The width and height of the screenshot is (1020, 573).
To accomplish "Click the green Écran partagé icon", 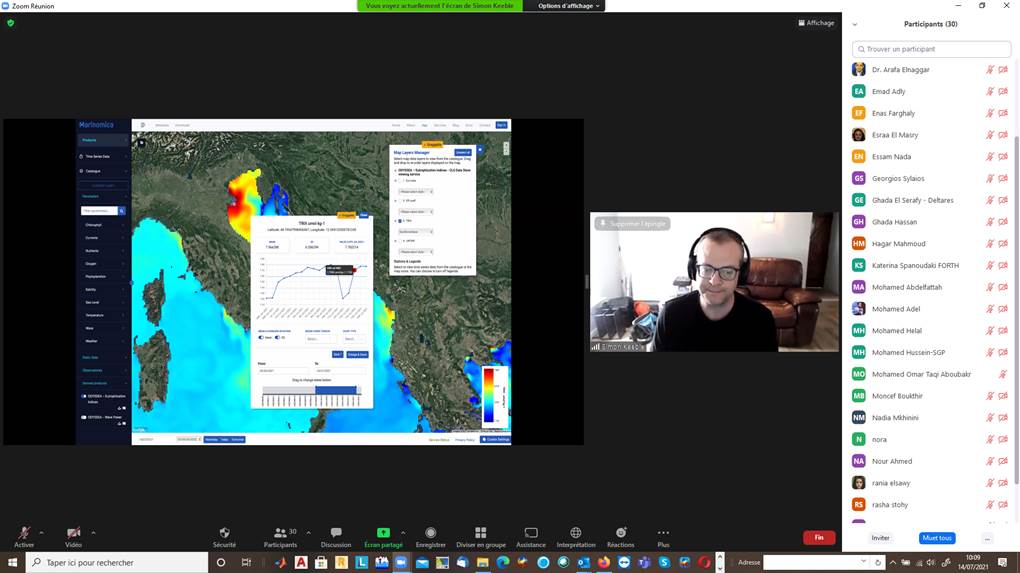I will pos(383,533).
